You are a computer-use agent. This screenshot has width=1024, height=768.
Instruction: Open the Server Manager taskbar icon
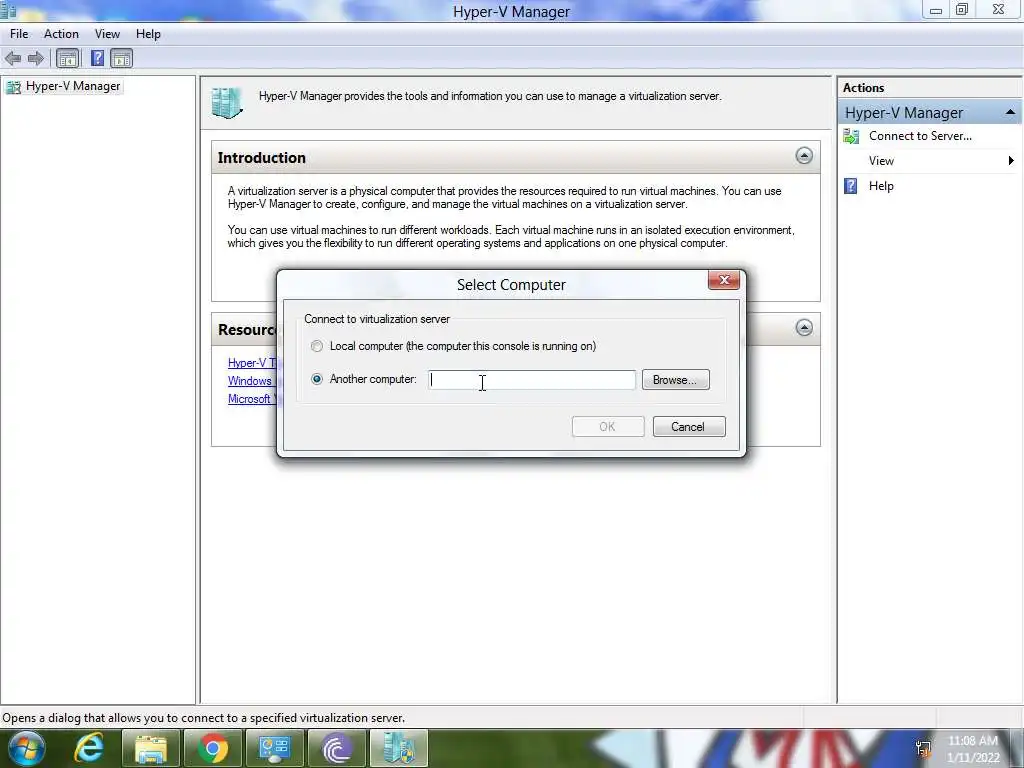275,748
